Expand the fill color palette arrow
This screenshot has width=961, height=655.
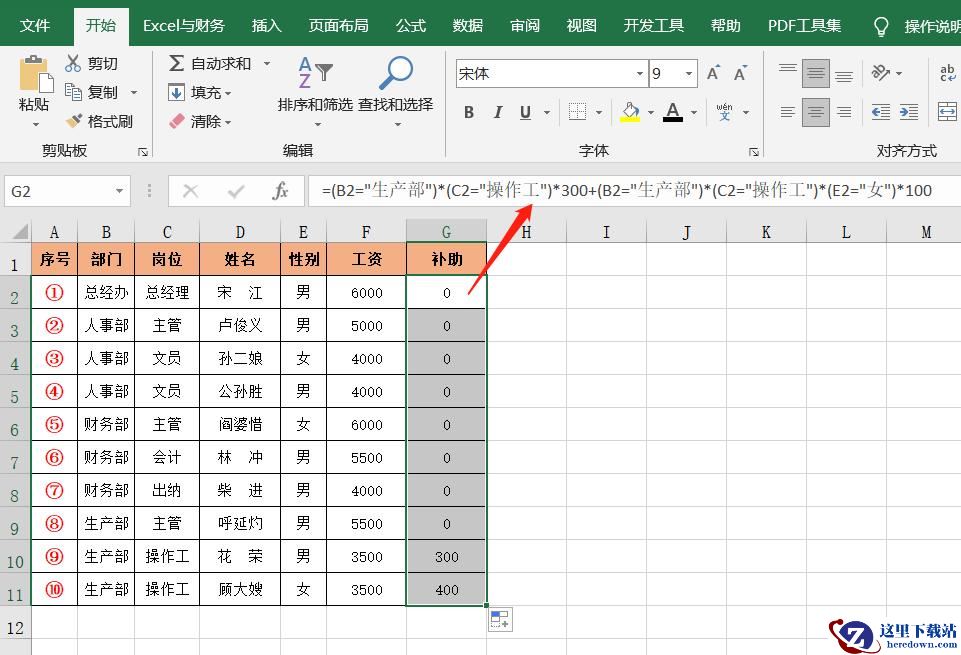[x=650, y=112]
